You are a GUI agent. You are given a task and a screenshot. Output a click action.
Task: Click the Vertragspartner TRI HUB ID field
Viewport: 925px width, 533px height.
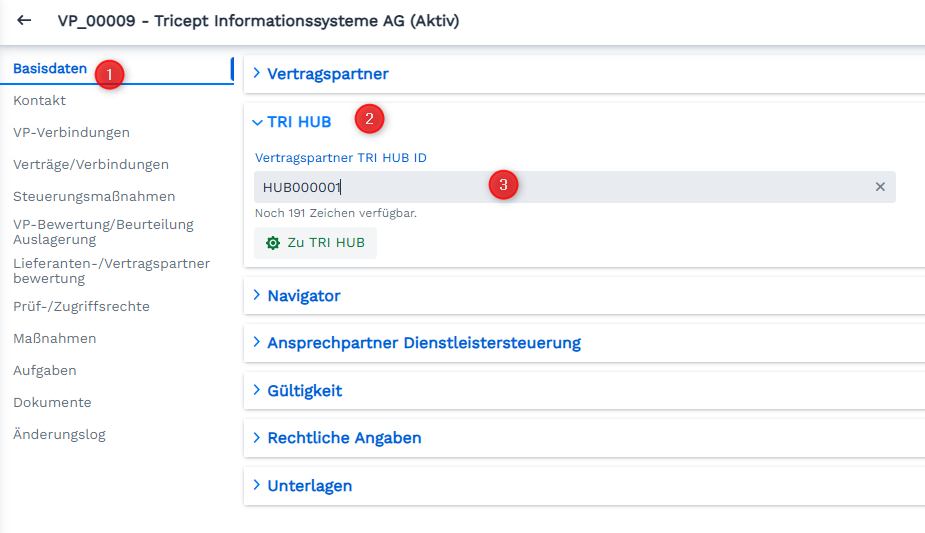coord(575,187)
